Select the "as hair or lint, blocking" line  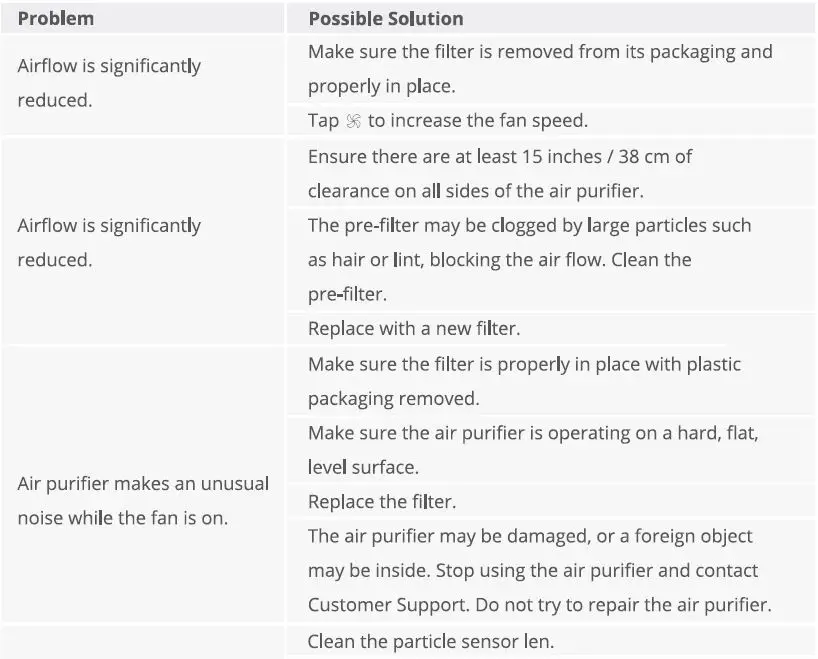pyautogui.click(x=499, y=260)
